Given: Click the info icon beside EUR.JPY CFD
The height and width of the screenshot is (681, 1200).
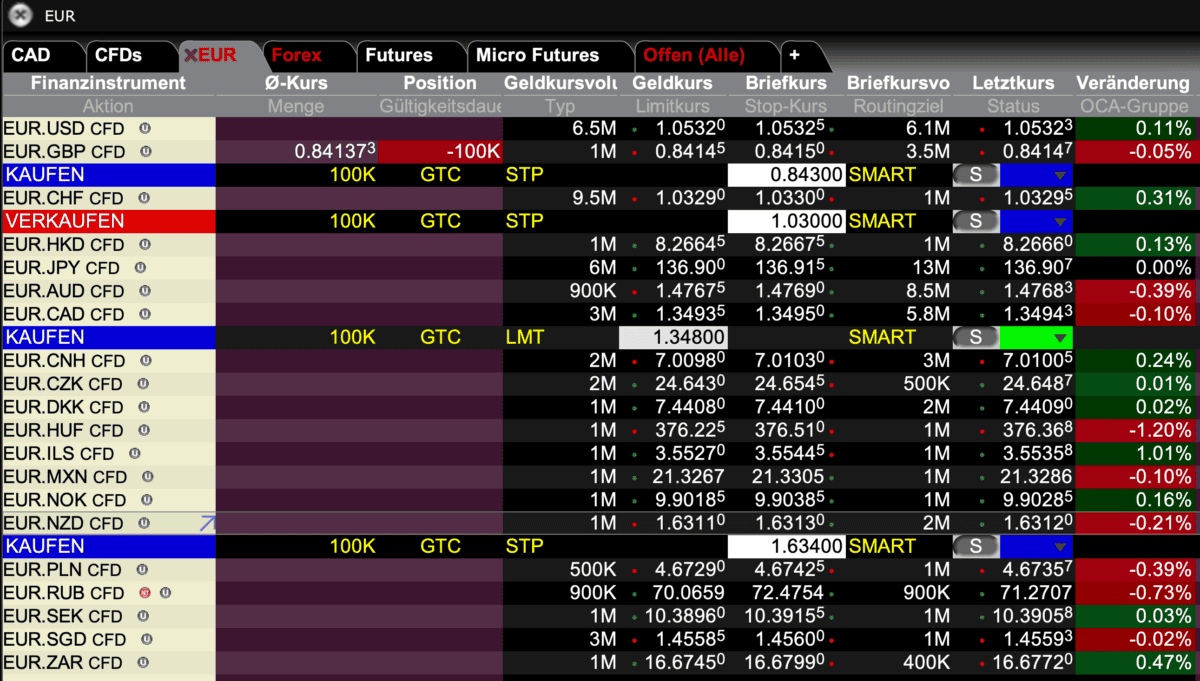Looking at the screenshot, I should [140, 268].
